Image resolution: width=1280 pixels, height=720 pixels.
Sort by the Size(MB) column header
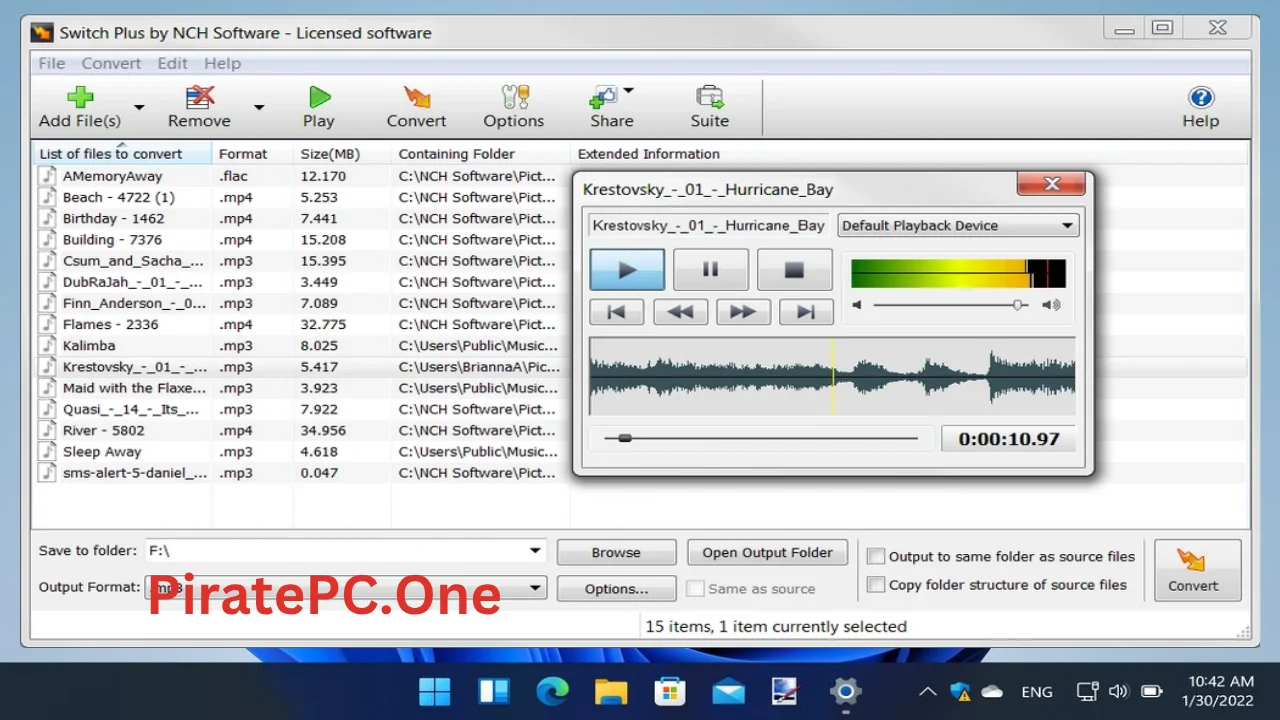(342, 154)
